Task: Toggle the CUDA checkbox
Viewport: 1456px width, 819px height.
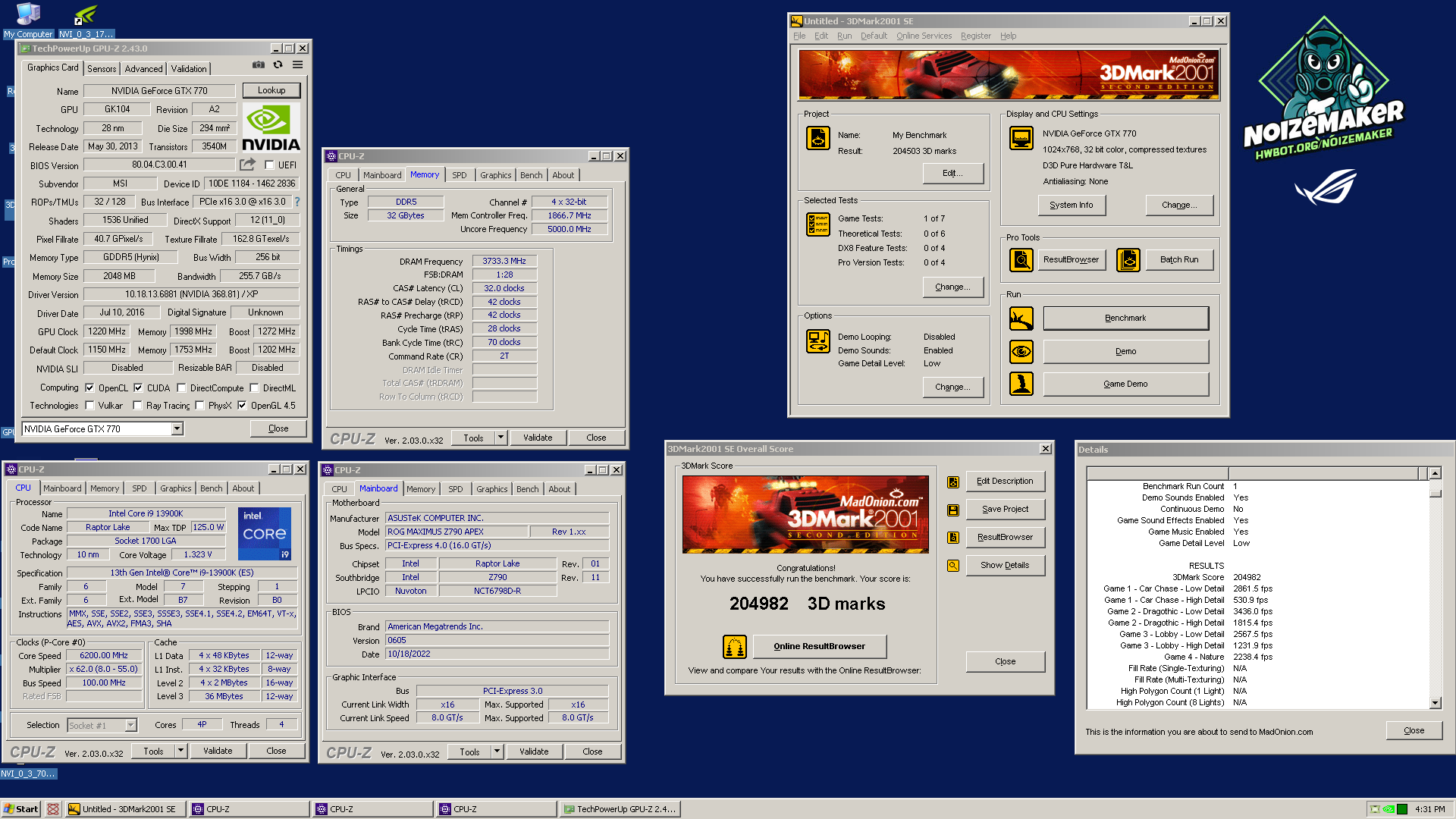Action: point(138,388)
